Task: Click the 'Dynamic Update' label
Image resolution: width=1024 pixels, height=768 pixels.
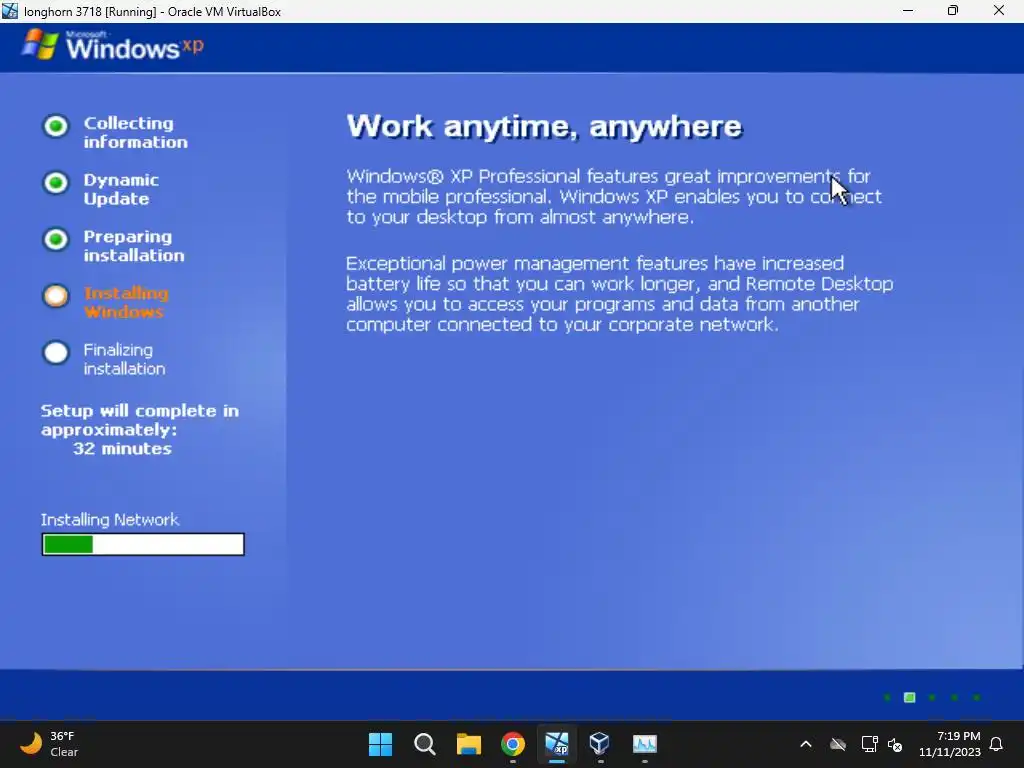Action: coord(121,189)
